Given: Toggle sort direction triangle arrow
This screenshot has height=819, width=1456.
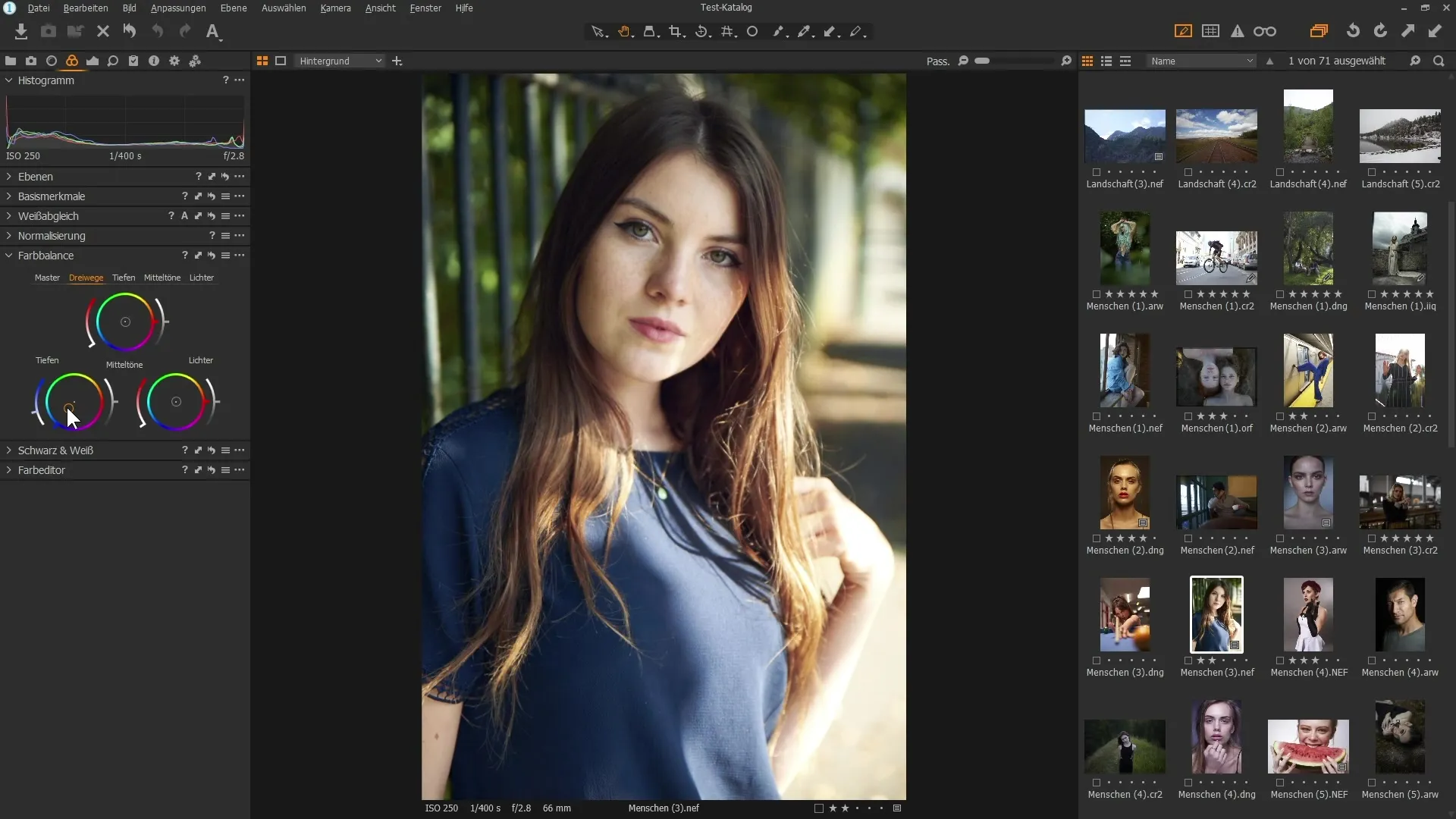Looking at the screenshot, I should tap(1269, 61).
